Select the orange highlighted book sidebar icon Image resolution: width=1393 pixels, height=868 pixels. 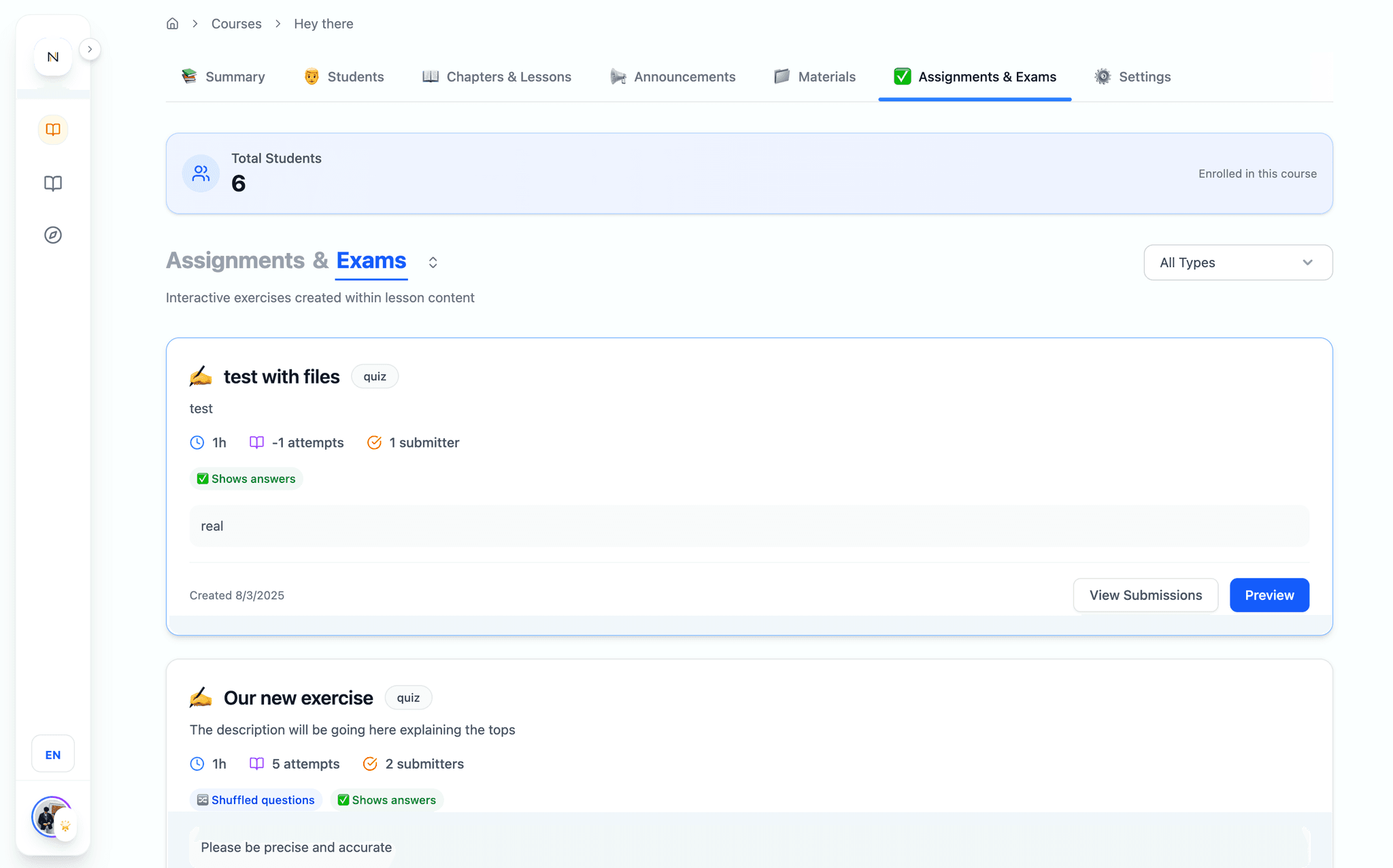click(53, 129)
